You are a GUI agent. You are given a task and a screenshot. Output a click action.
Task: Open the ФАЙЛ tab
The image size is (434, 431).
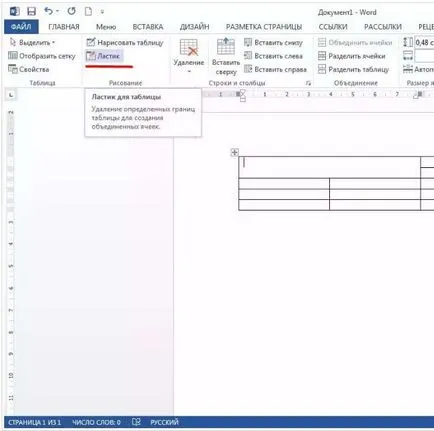21,27
